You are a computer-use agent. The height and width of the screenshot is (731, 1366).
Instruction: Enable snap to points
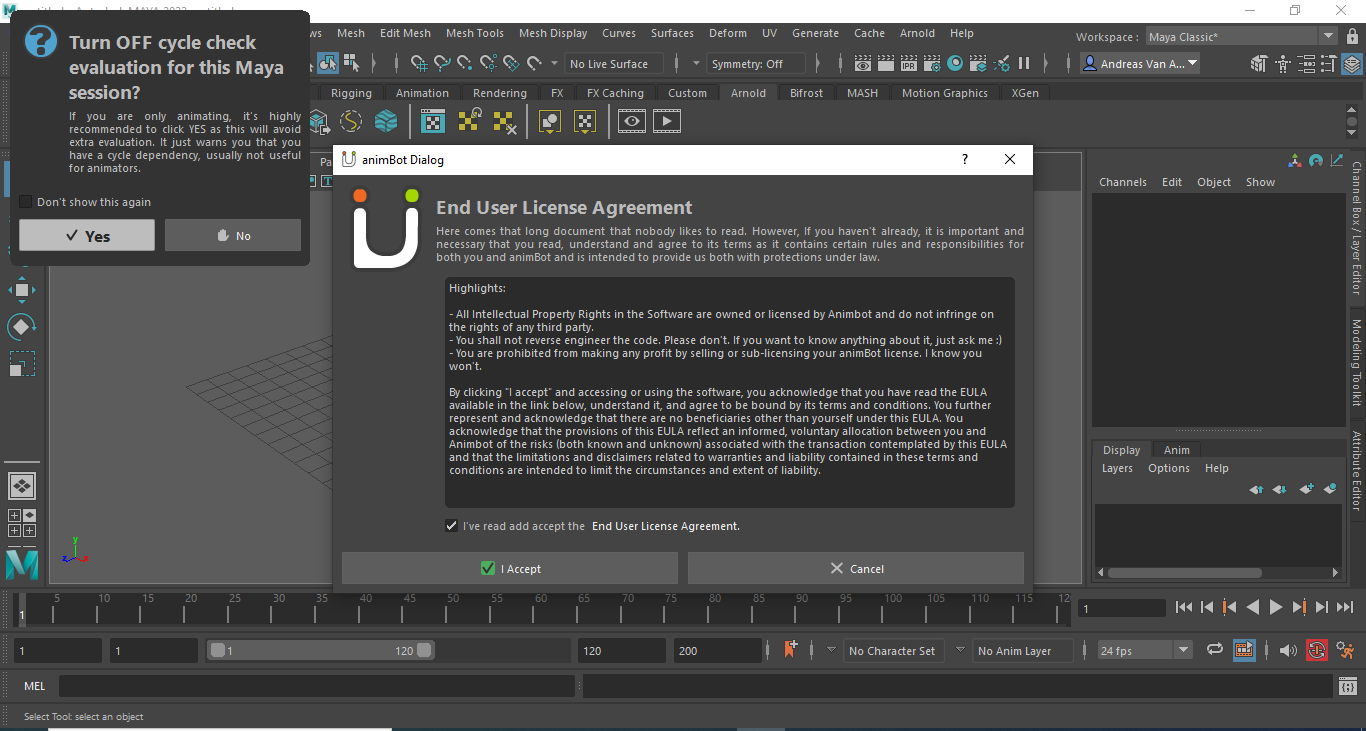tap(466, 63)
